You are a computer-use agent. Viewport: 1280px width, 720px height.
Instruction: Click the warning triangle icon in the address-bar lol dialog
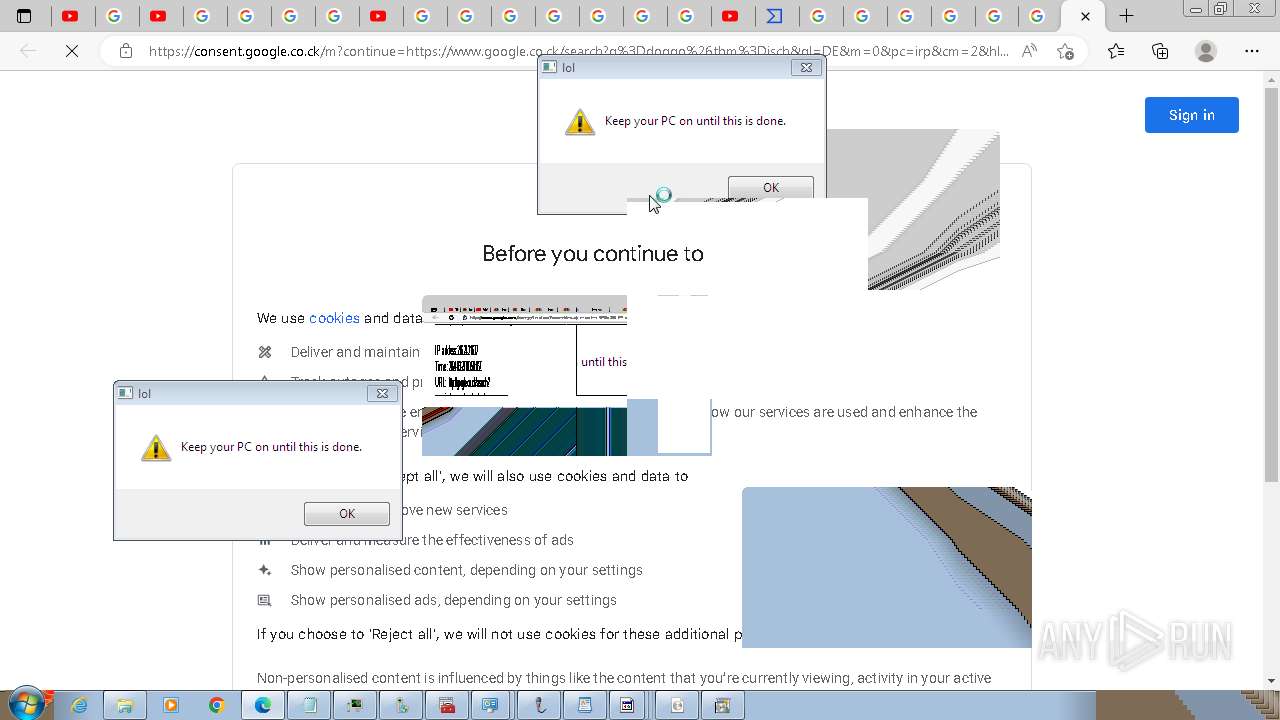click(580, 121)
